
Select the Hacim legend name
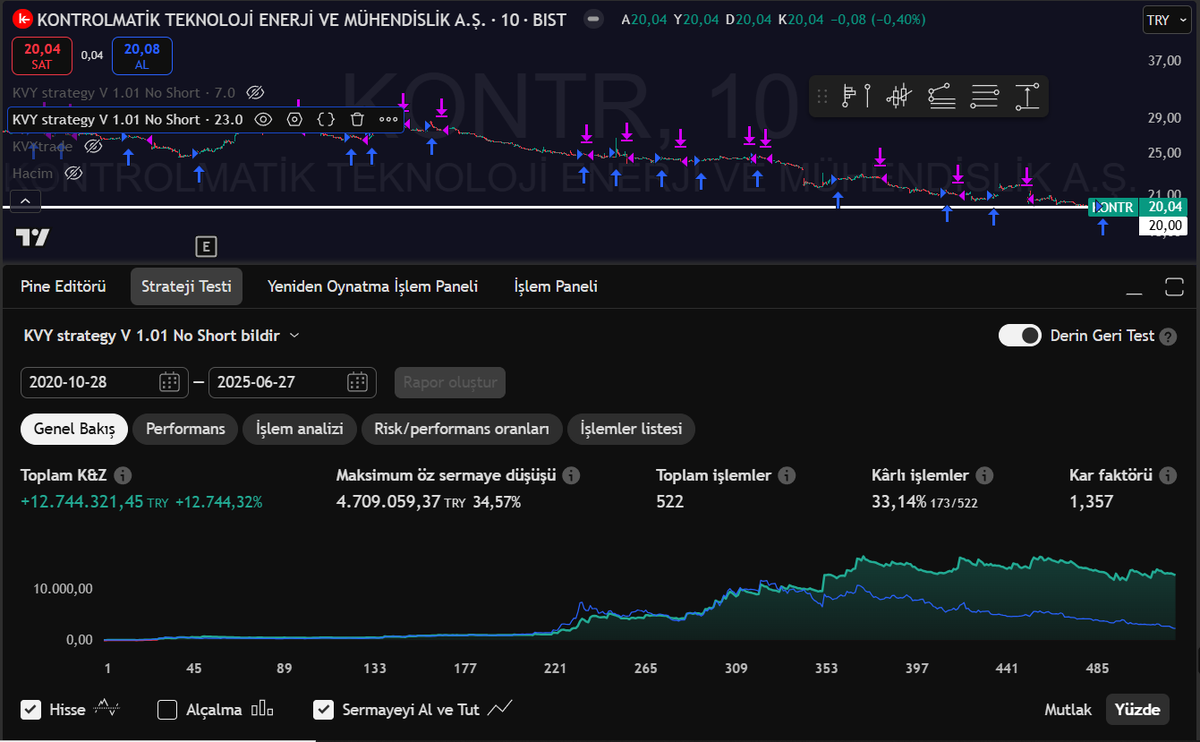point(33,173)
